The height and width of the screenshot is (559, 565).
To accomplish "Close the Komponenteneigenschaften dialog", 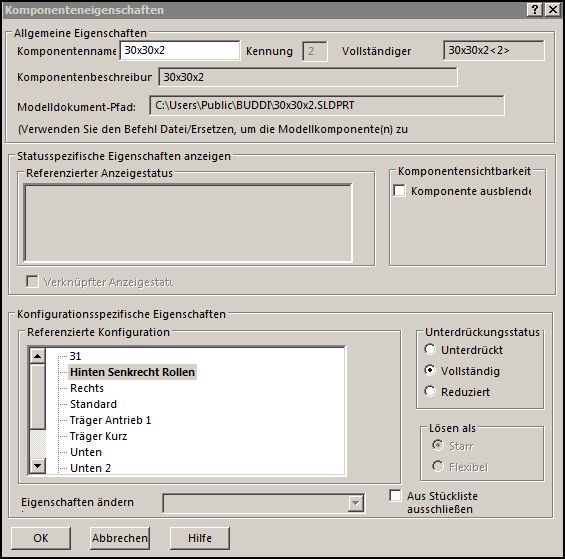I will click(x=552, y=9).
